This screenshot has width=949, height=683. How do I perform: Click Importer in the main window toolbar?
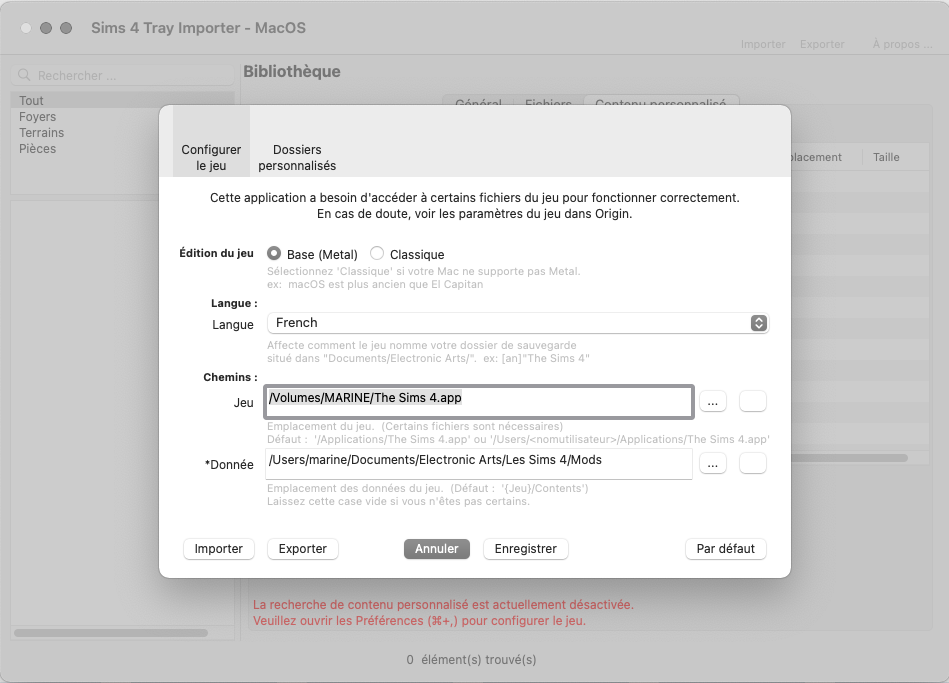[763, 44]
